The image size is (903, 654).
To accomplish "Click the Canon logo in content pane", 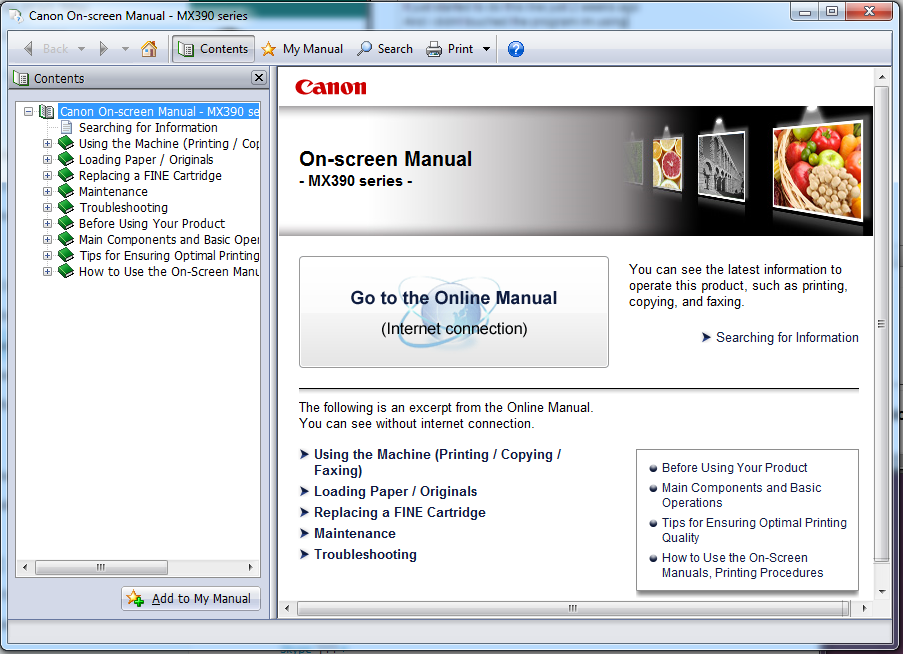I will [331, 87].
